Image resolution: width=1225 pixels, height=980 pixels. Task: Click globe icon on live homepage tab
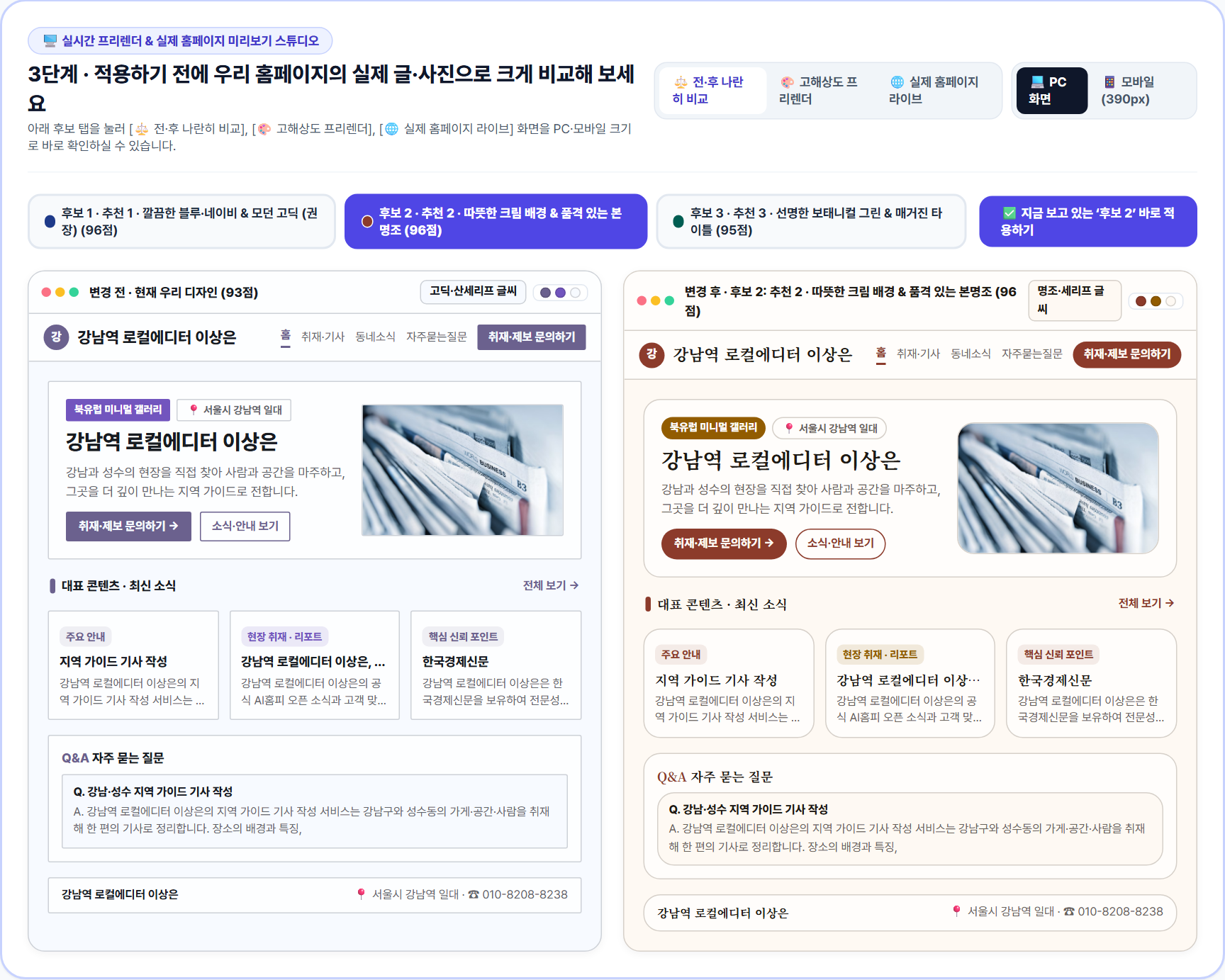pyautogui.click(x=897, y=82)
